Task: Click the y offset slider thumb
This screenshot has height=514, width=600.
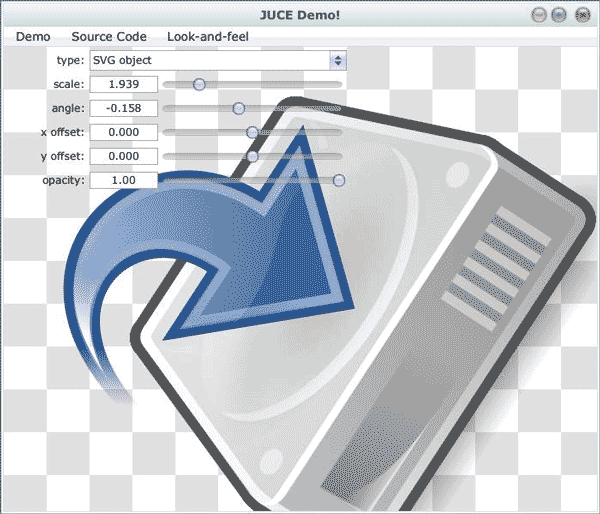Action: coord(252,156)
